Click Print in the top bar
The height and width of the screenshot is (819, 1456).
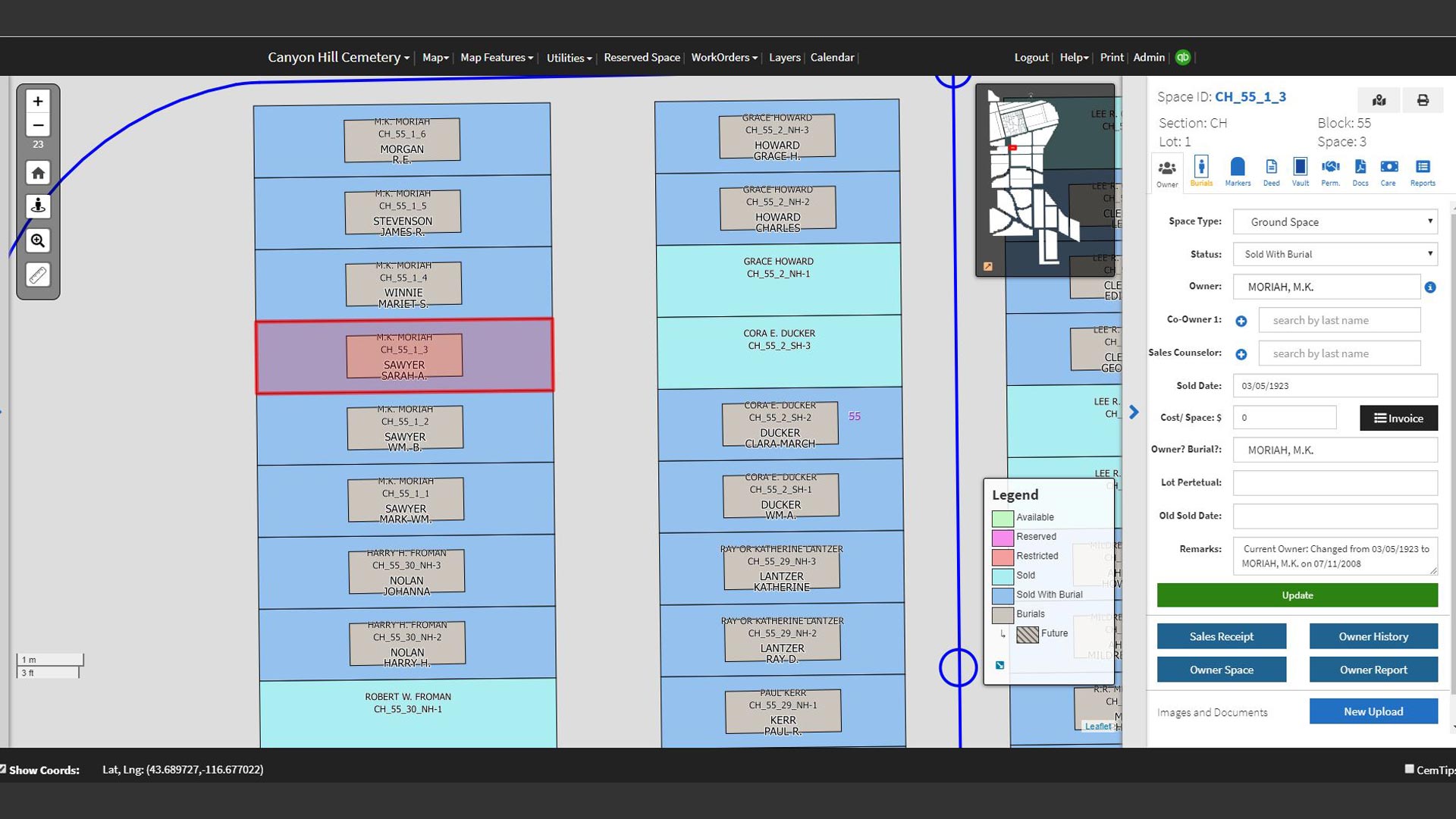pos(1112,58)
